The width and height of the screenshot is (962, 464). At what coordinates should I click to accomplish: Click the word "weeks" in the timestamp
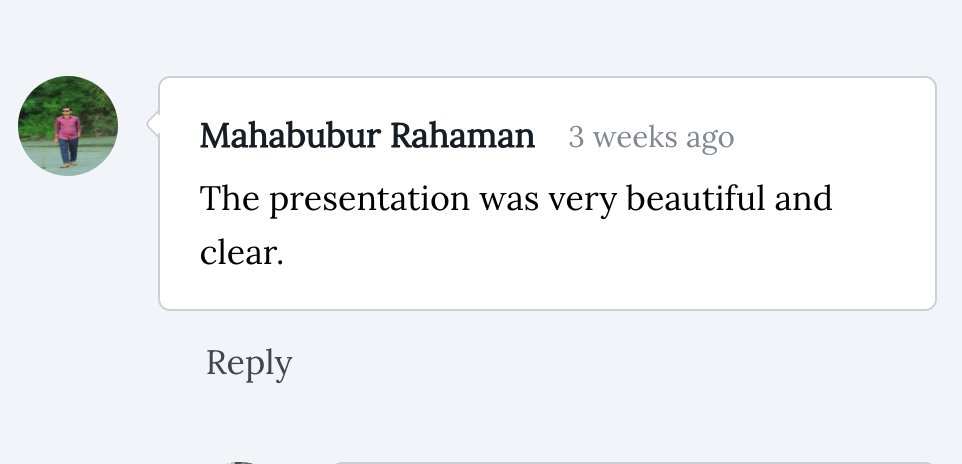tap(625, 138)
